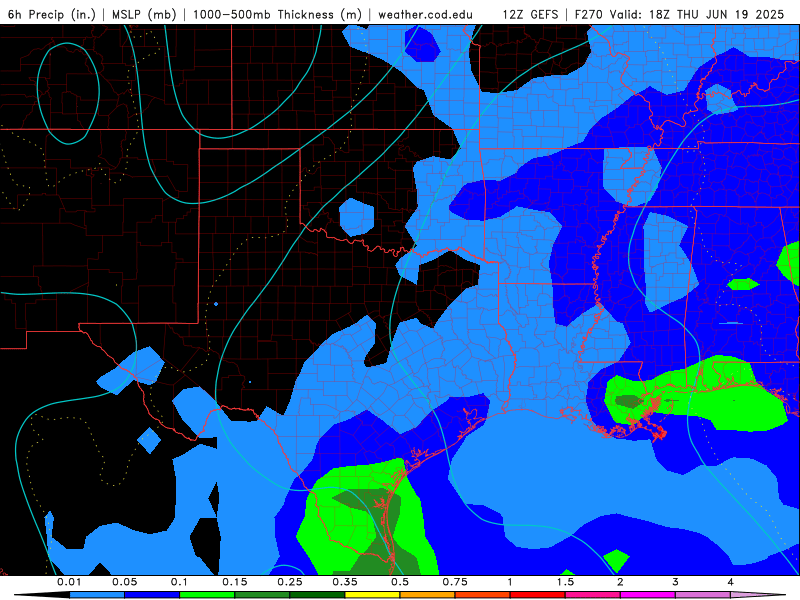The image size is (800, 600).
Task: Click the 0.15 legend value
Action: pos(235,582)
